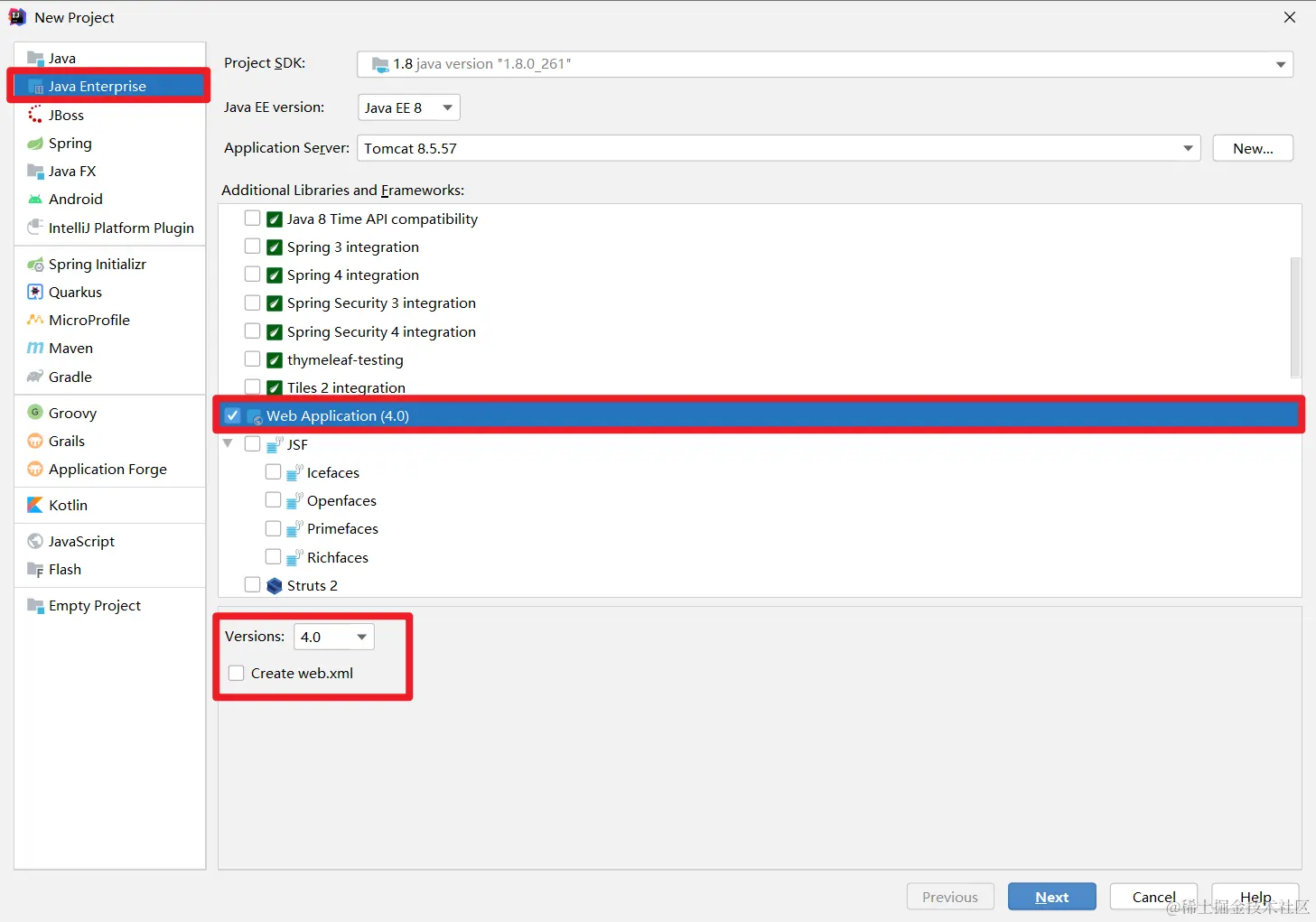Click the frameworks list vertical scrollbar

pos(1295,316)
